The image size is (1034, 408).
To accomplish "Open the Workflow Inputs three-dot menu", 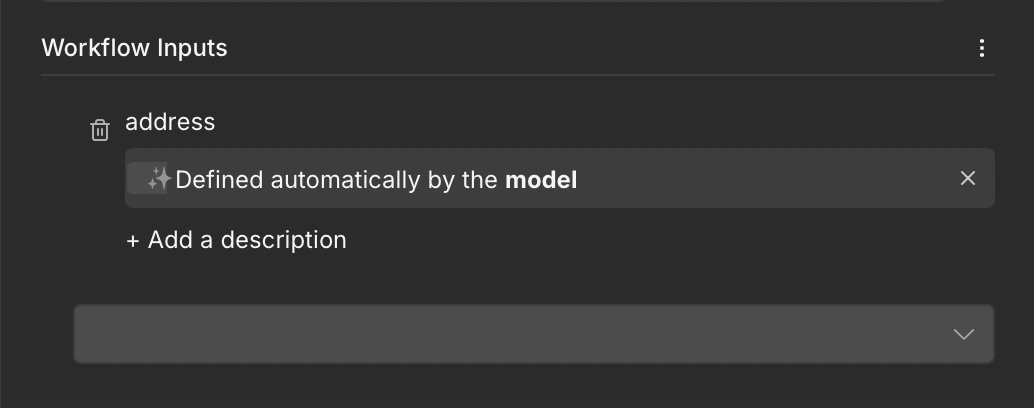I will tap(982, 48).
